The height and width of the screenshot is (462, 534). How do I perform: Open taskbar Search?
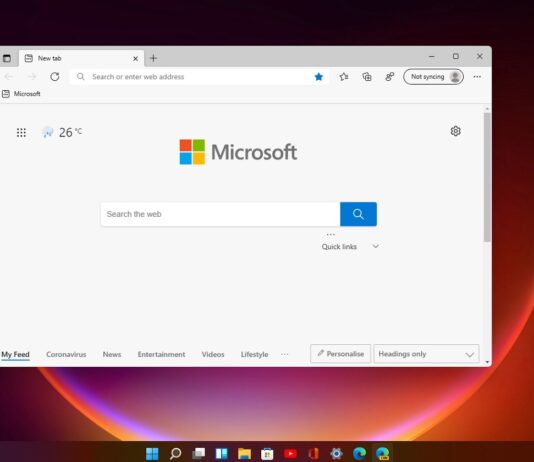(x=175, y=453)
